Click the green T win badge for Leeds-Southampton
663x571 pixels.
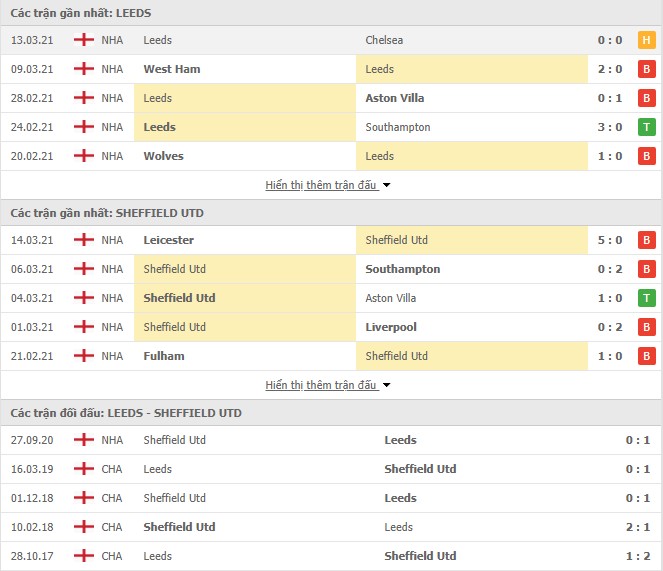point(646,127)
